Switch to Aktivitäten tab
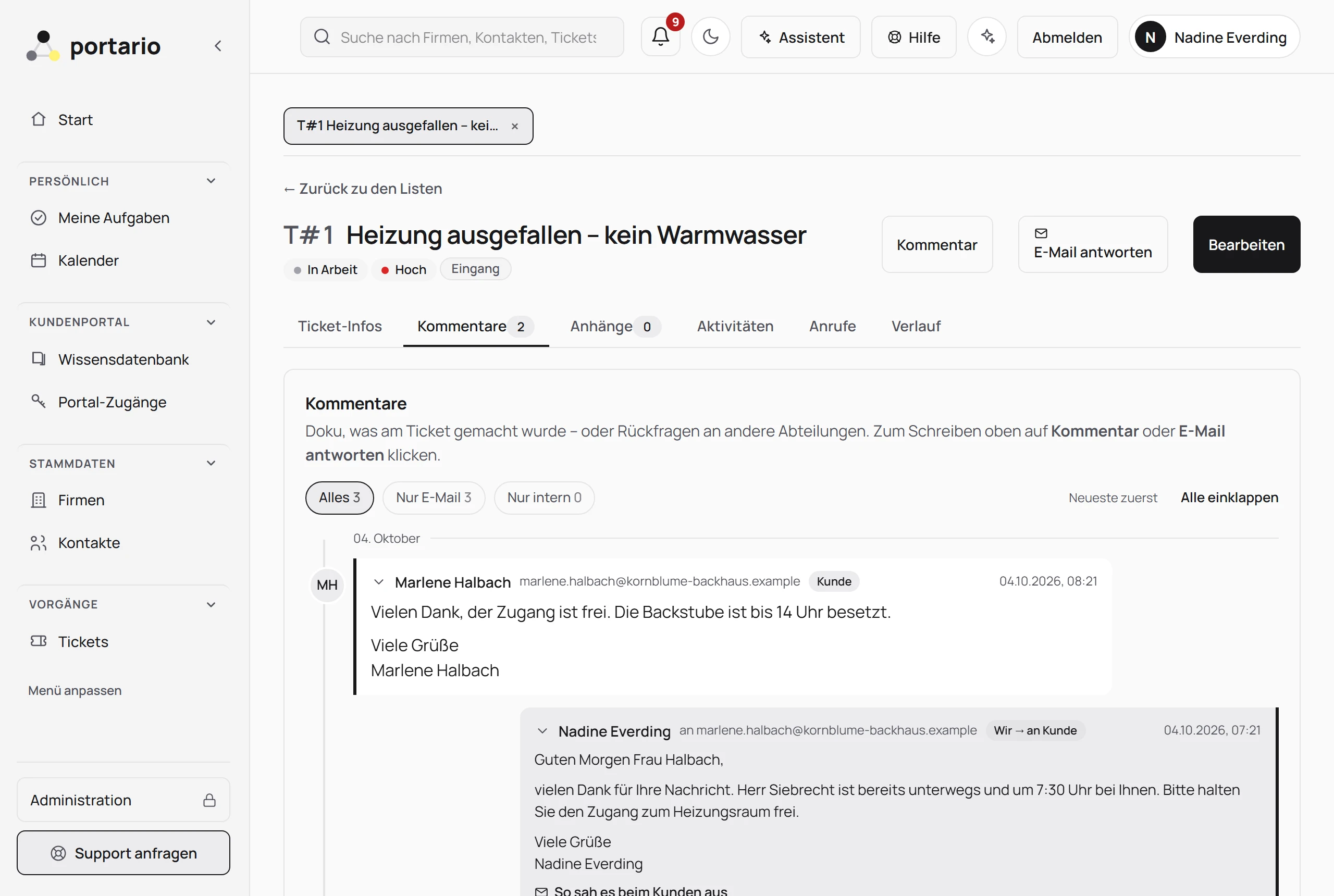The width and height of the screenshot is (1334, 896). click(x=735, y=326)
